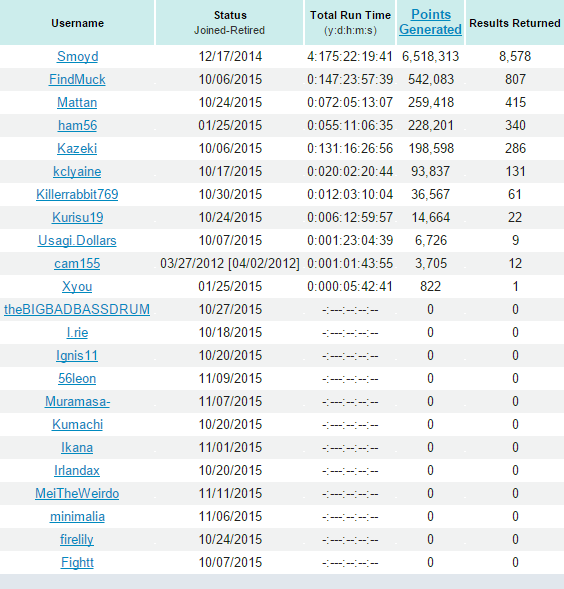The image size is (564, 589).
Task: Open Xyou's profile link
Action: [x=77, y=287]
